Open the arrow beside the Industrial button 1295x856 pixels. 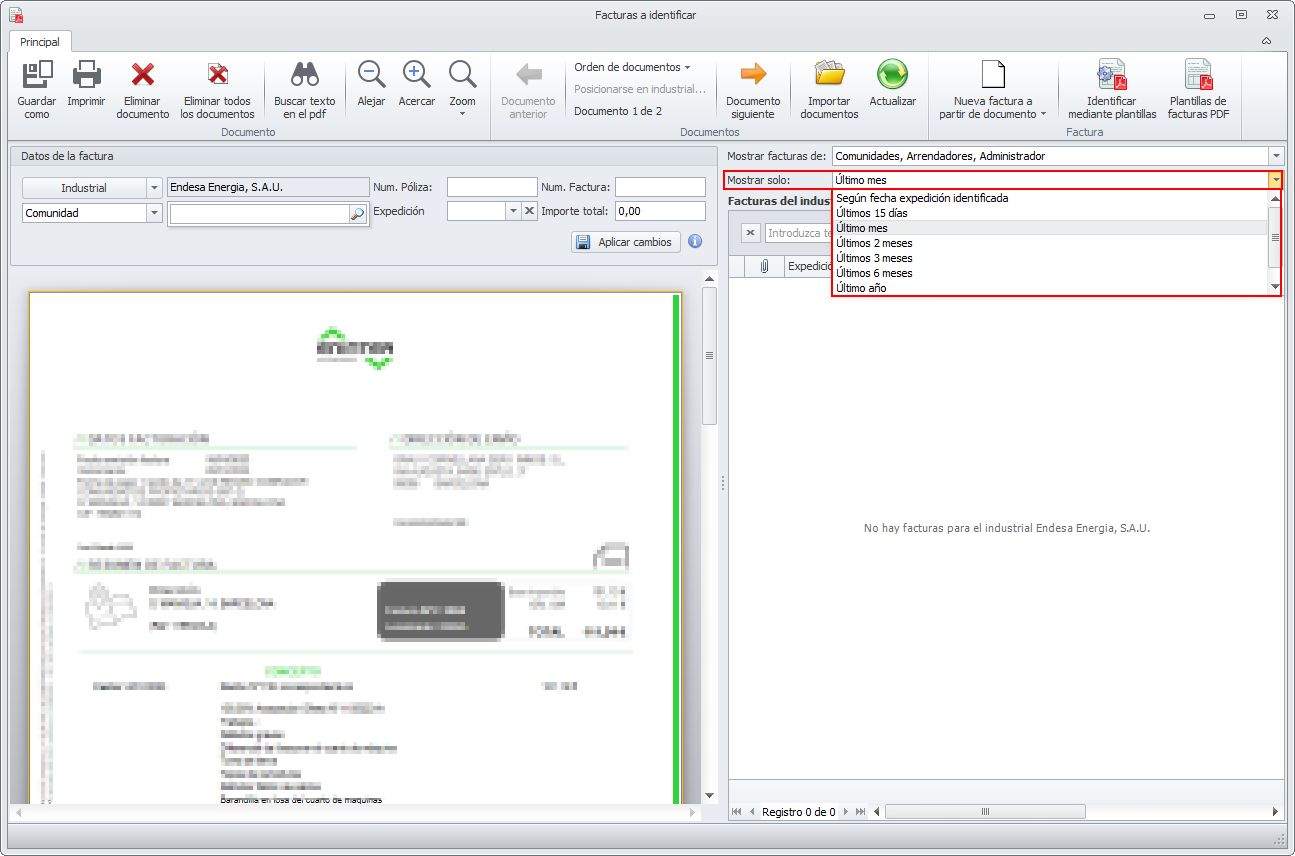pos(154,188)
